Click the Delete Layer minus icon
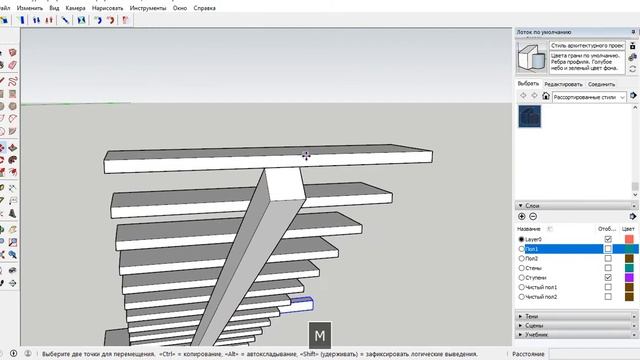This screenshot has width=640, height=360. [533, 217]
